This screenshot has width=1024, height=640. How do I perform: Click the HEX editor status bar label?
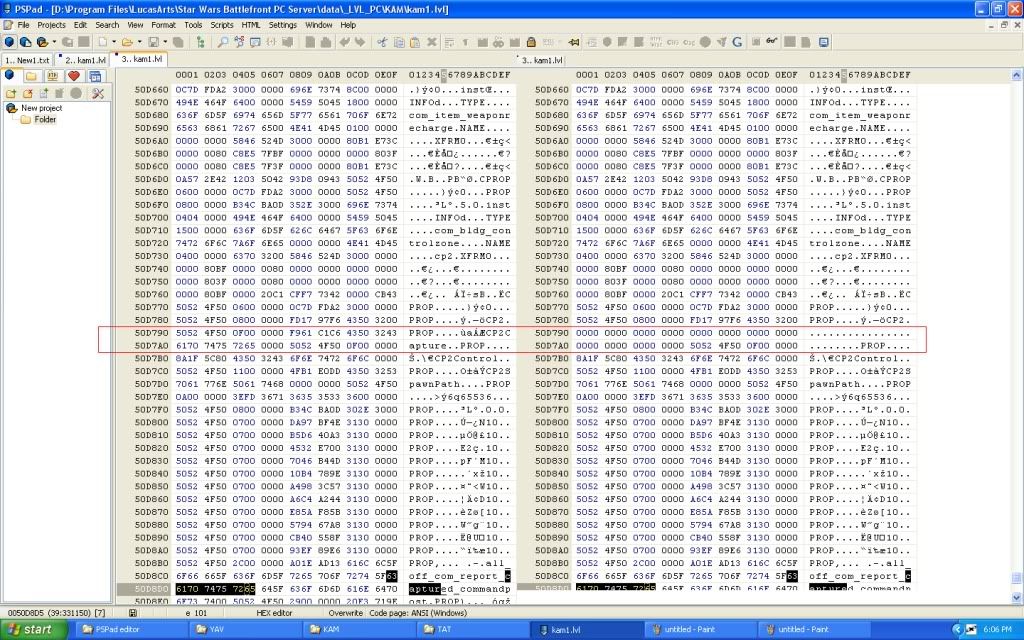274,613
